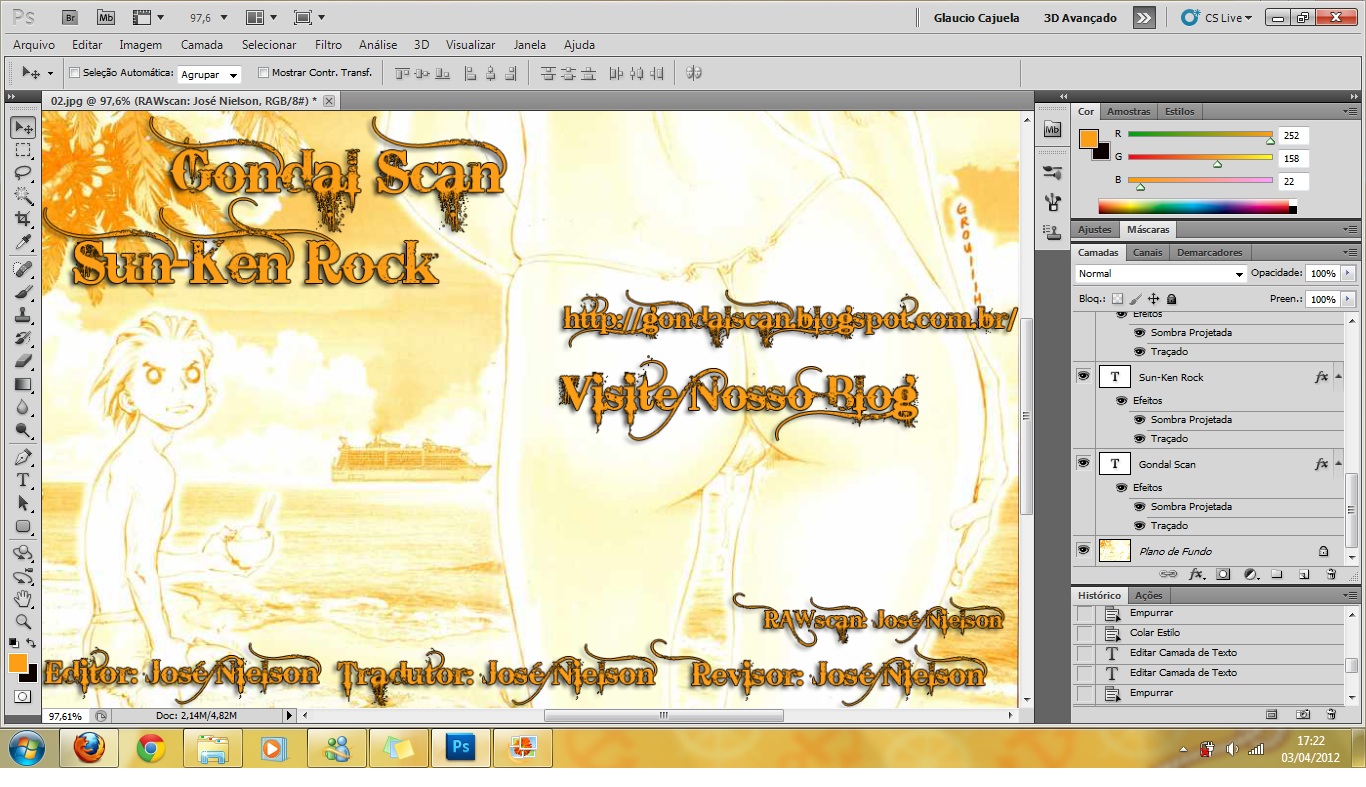Switch to the Amostras tab
Image resolution: width=1366 pixels, height=787 pixels.
pyautogui.click(x=1129, y=112)
